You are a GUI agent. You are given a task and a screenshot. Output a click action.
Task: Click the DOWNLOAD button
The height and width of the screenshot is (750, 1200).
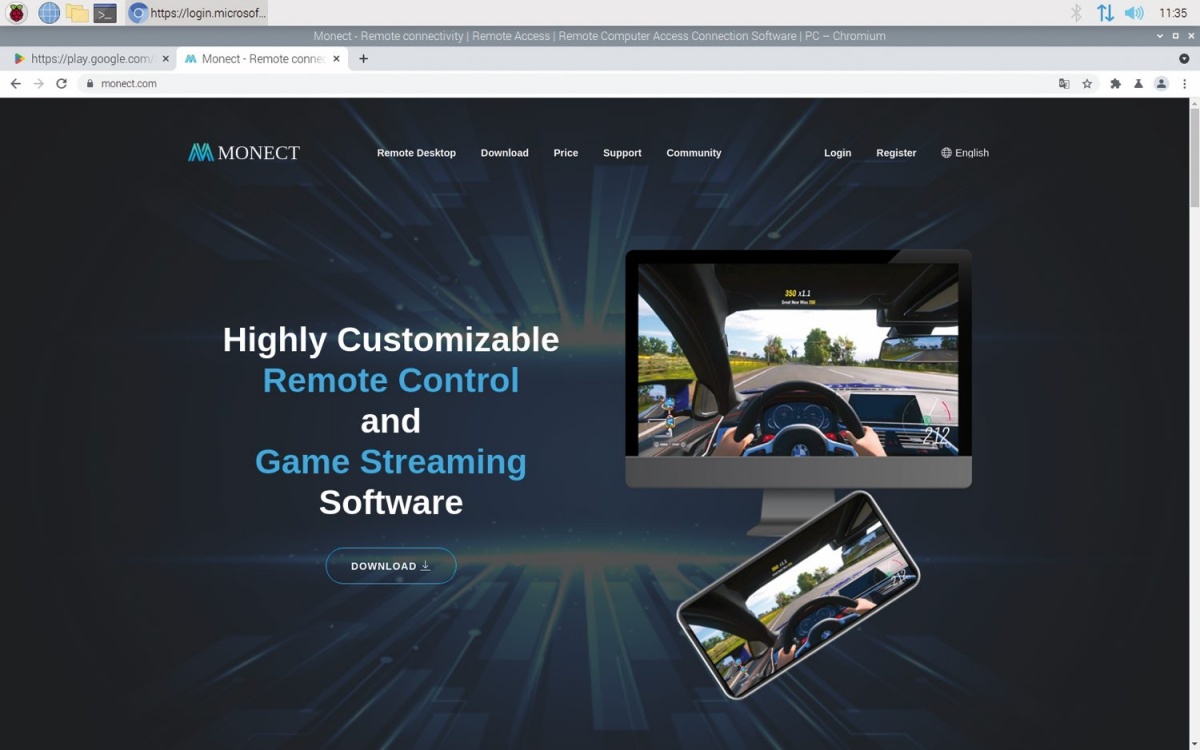pos(391,566)
